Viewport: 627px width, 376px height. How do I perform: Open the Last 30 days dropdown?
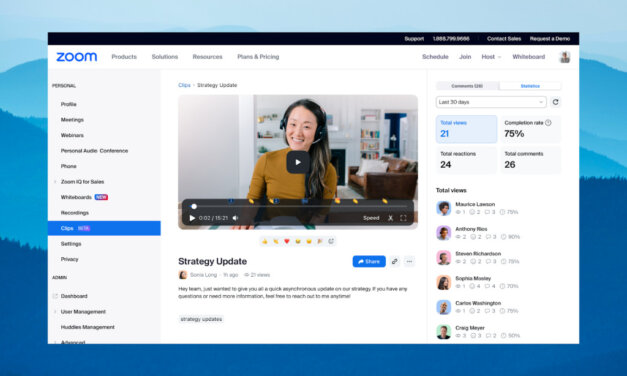[491, 102]
